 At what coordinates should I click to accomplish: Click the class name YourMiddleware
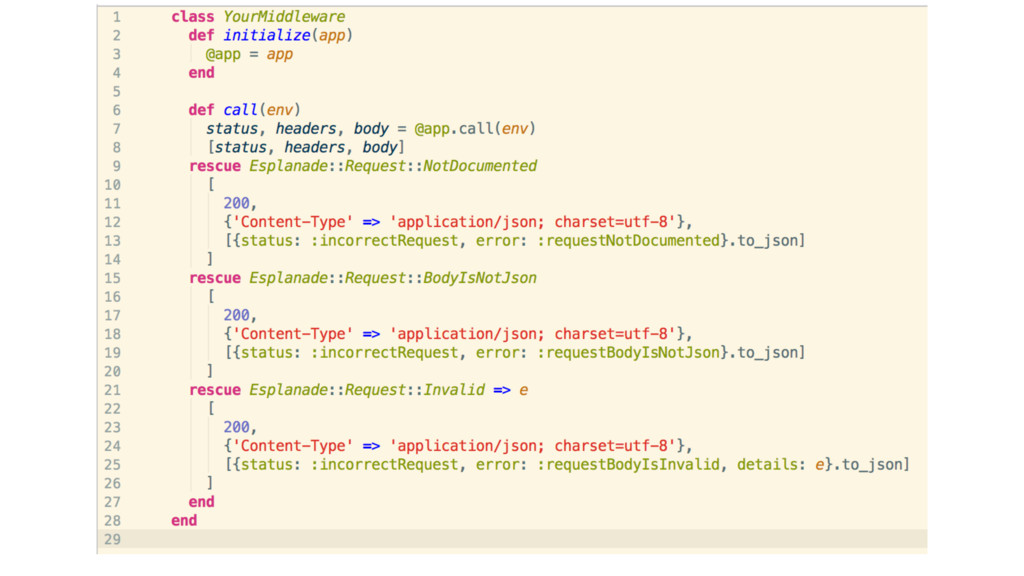(284, 17)
